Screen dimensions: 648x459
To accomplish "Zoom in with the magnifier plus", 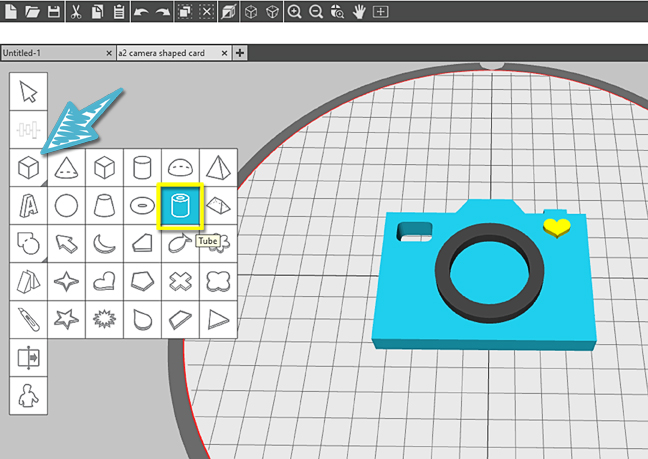I will 294,12.
